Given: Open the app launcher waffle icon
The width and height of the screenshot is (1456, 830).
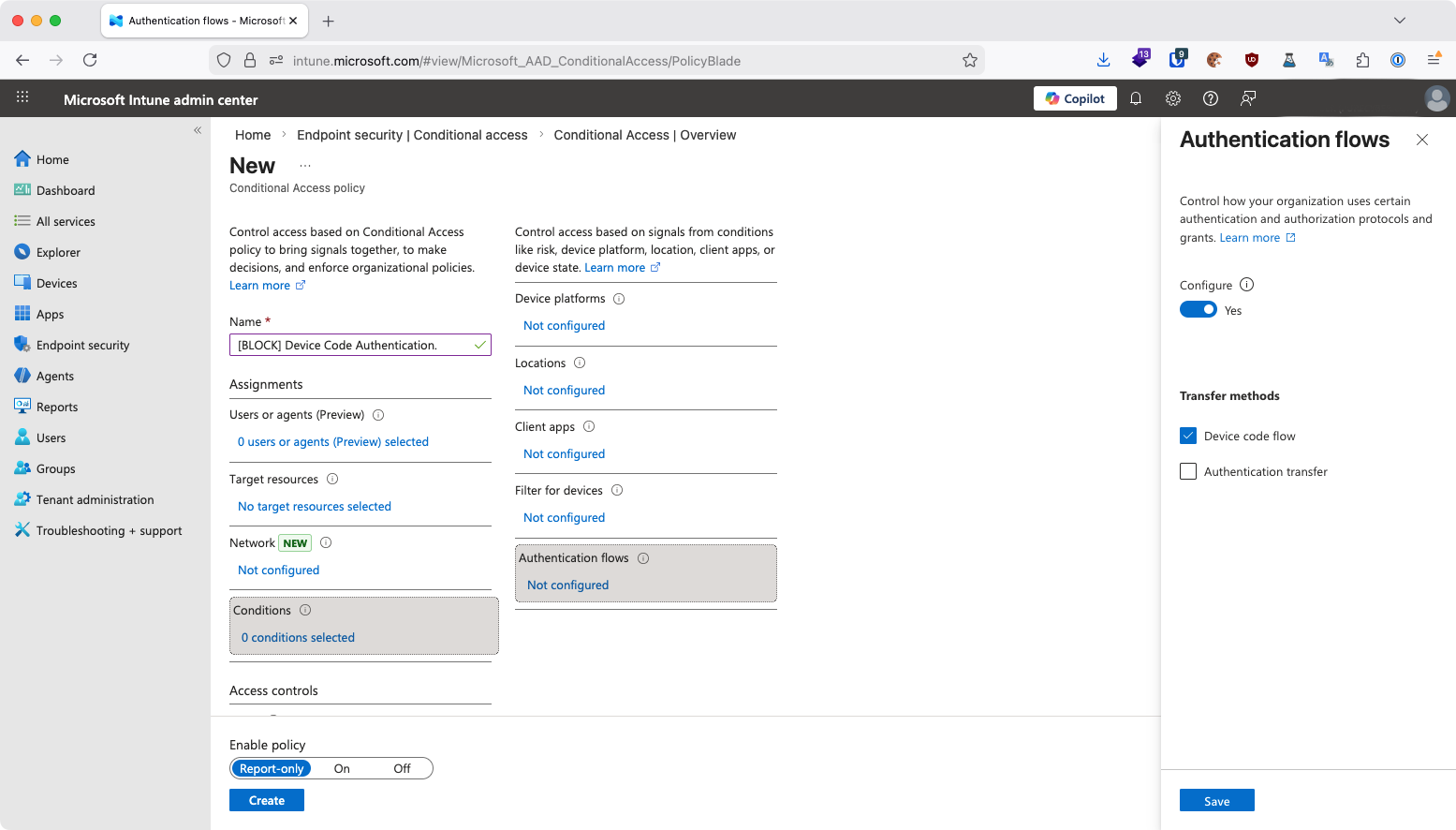Looking at the screenshot, I should [22, 96].
